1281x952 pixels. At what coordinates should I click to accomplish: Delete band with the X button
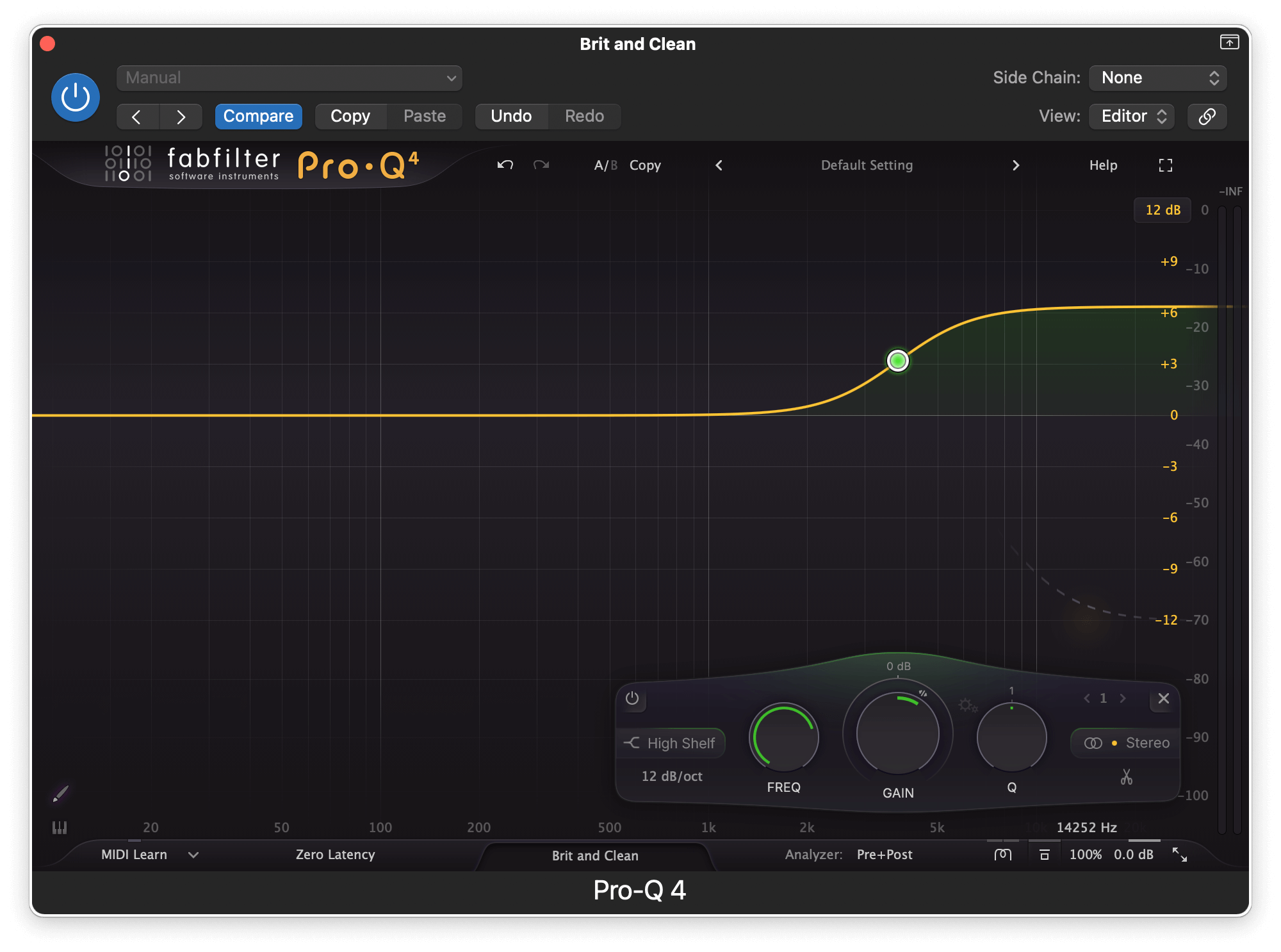coord(1164,698)
